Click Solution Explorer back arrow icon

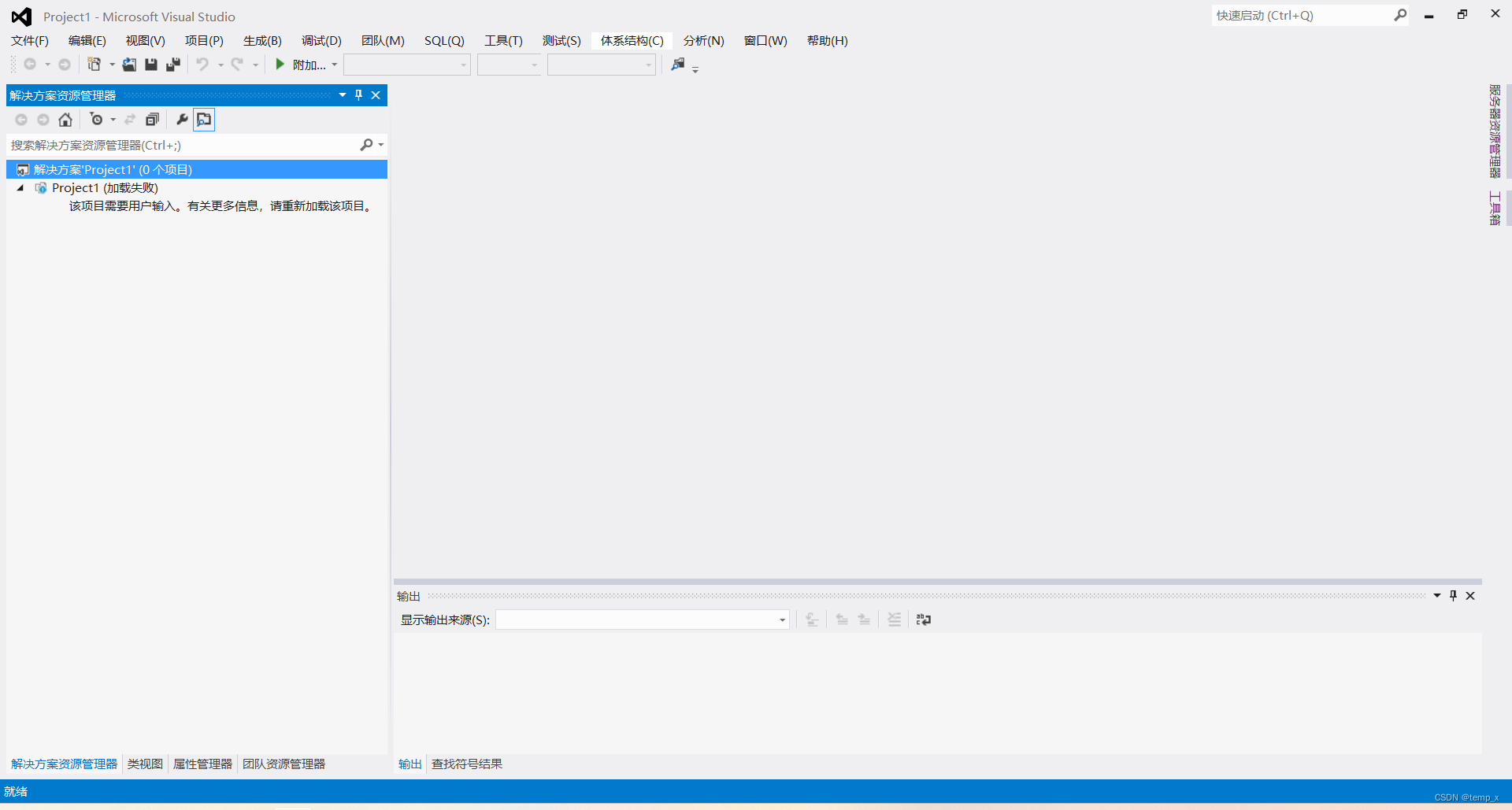coord(21,120)
